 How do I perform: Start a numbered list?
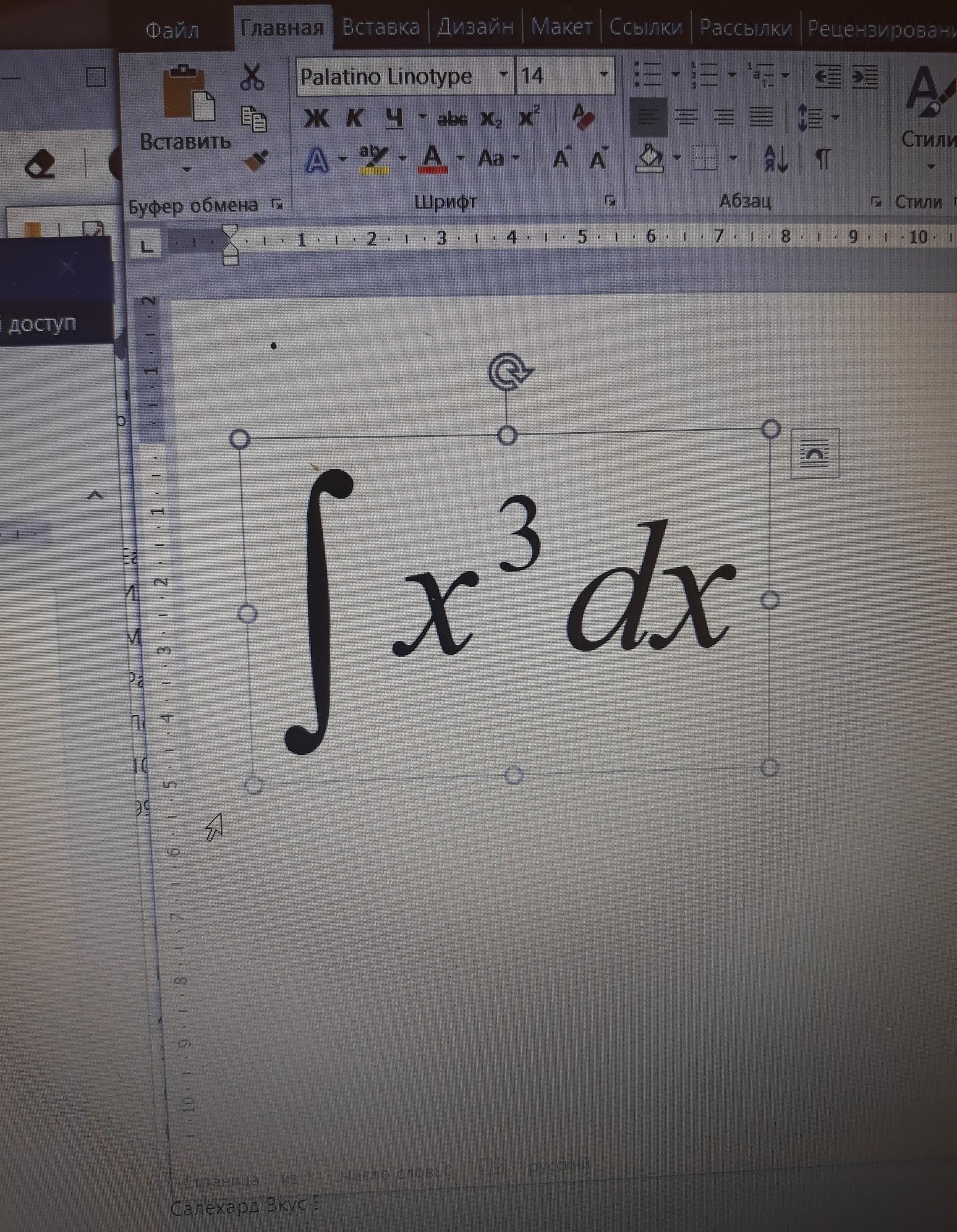coord(705,75)
